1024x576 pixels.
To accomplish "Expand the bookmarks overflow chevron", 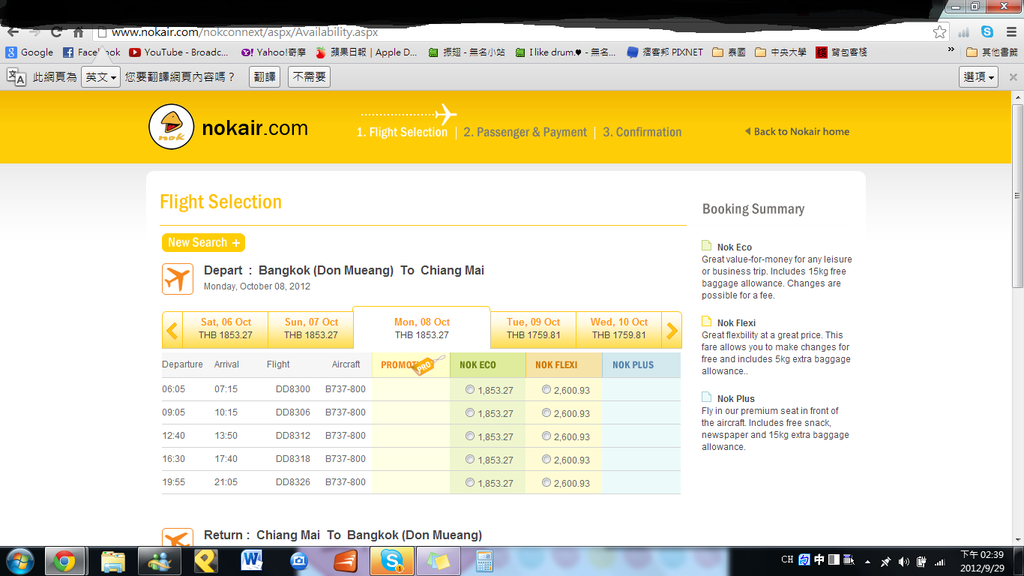I will [x=951, y=51].
